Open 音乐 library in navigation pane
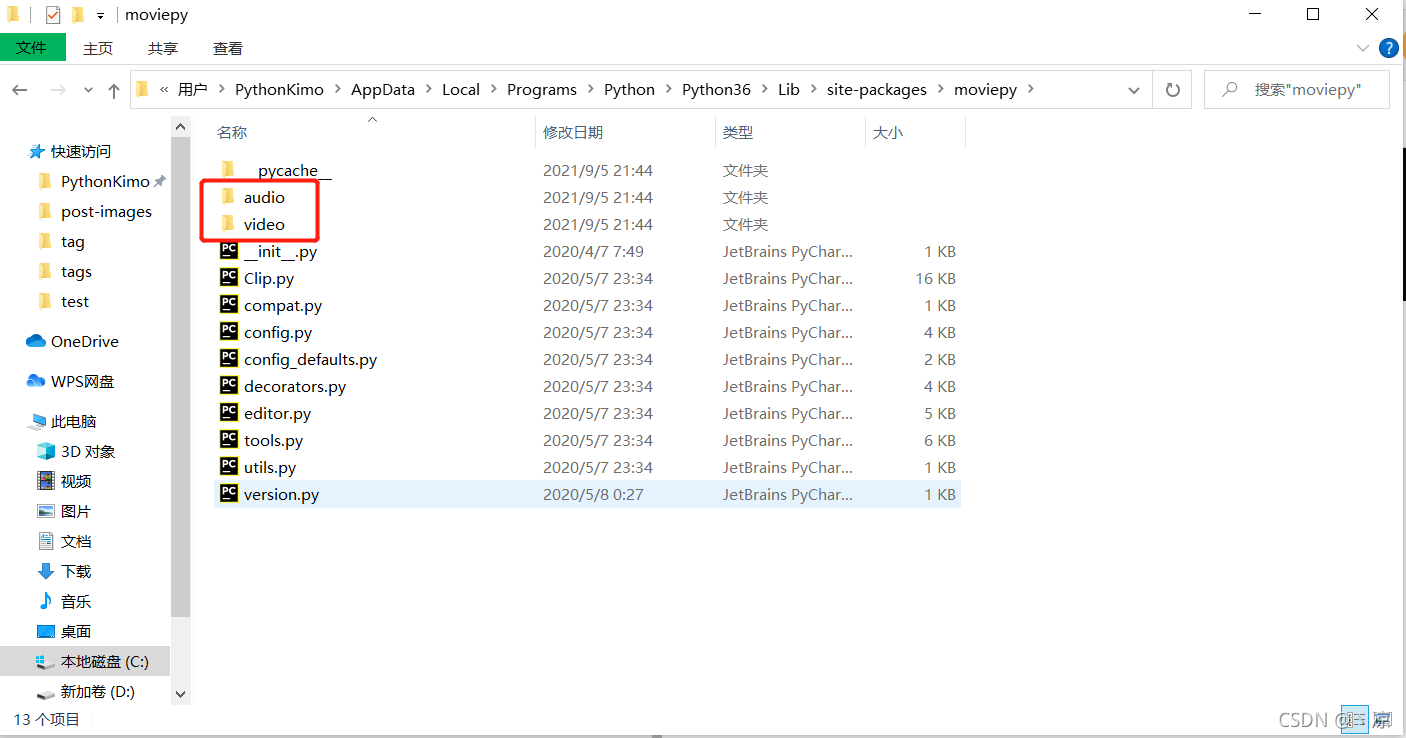This screenshot has width=1406, height=738. [x=76, y=601]
